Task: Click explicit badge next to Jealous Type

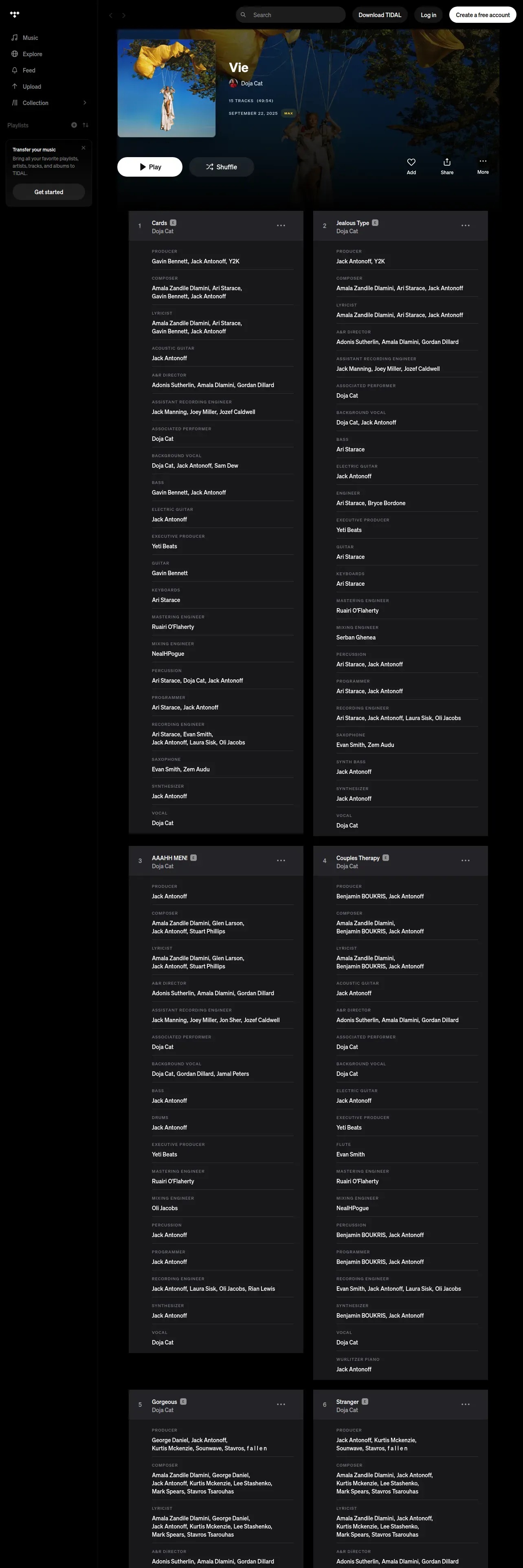Action: click(375, 222)
